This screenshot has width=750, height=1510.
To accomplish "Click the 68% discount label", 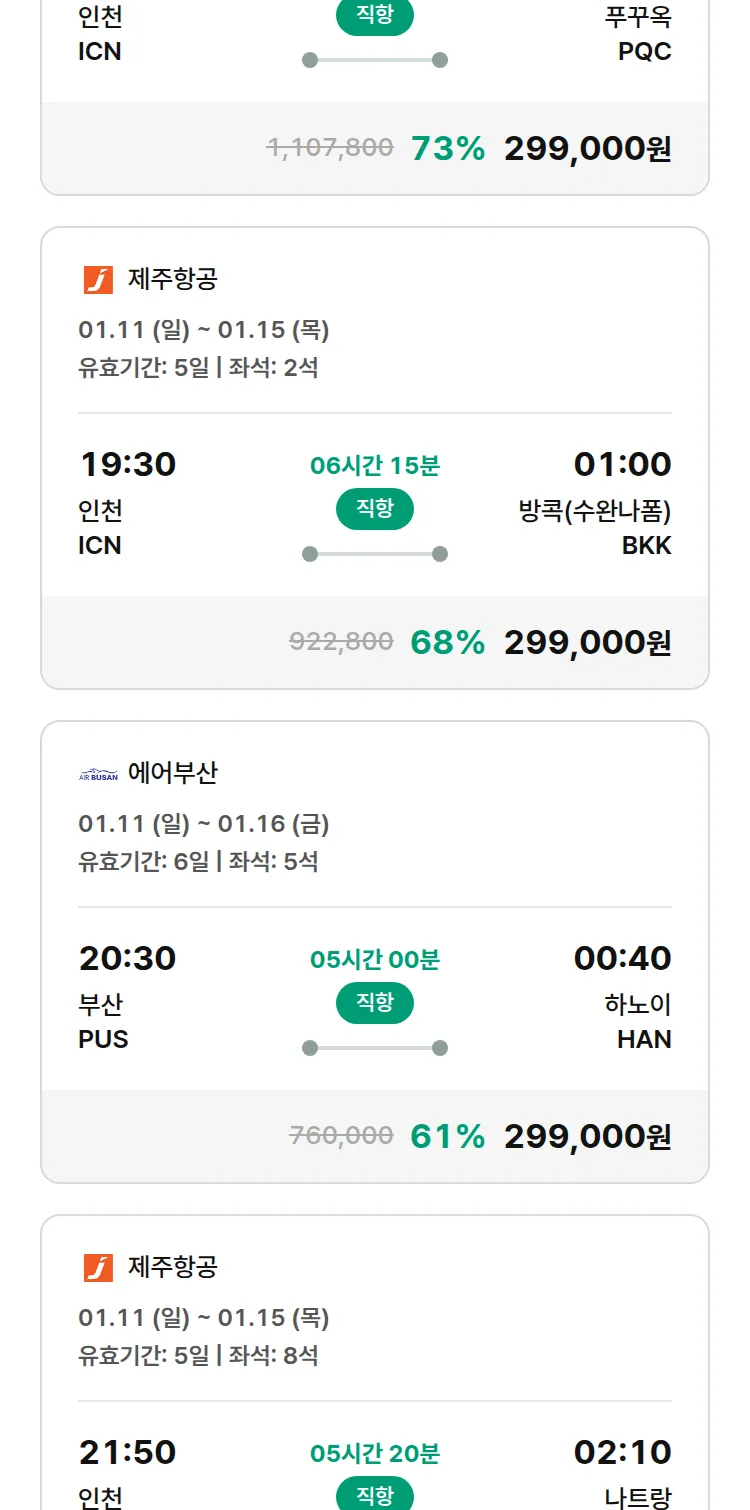I will pyautogui.click(x=447, y=642).
